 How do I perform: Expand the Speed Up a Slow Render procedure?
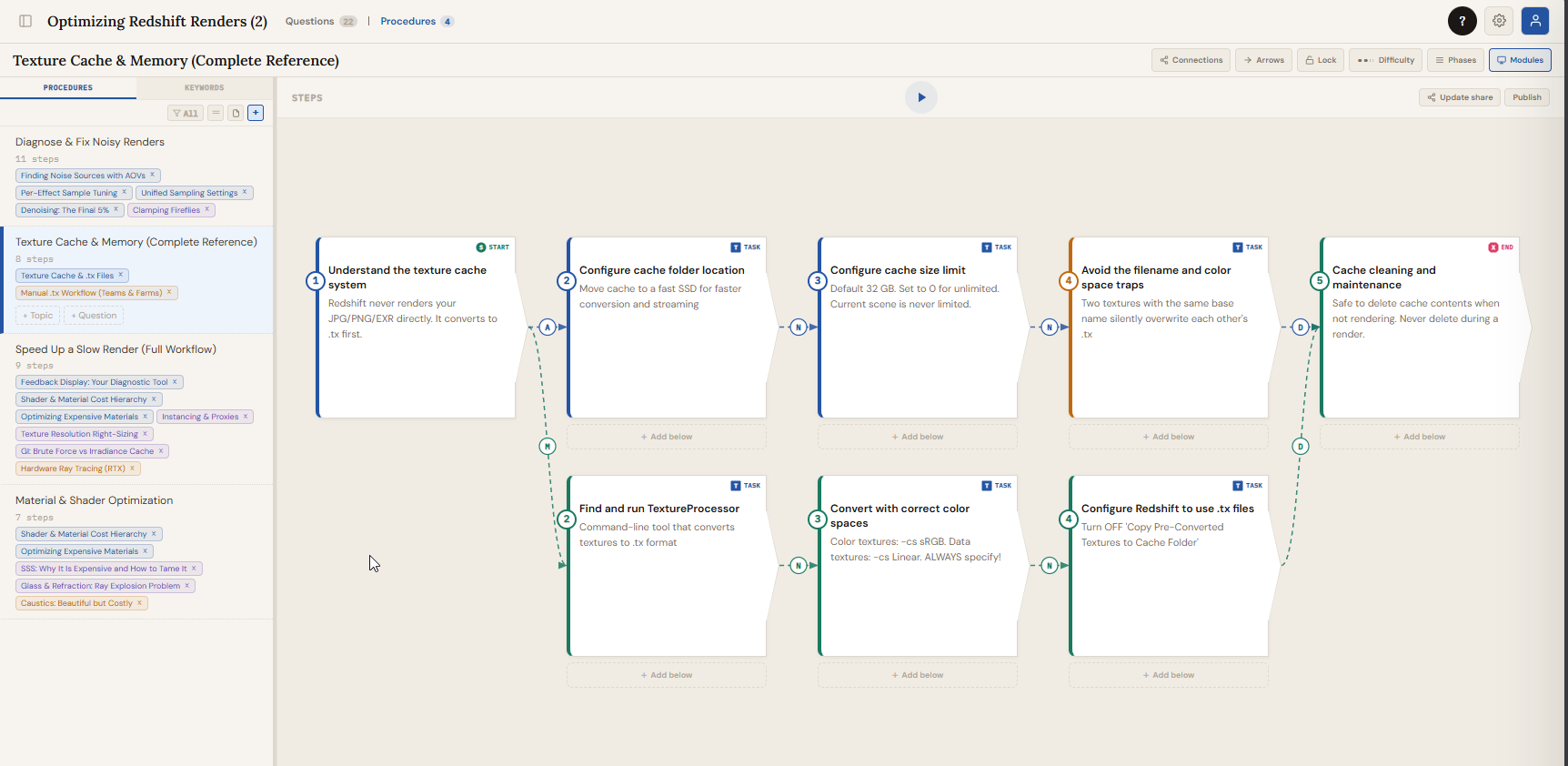116,349
